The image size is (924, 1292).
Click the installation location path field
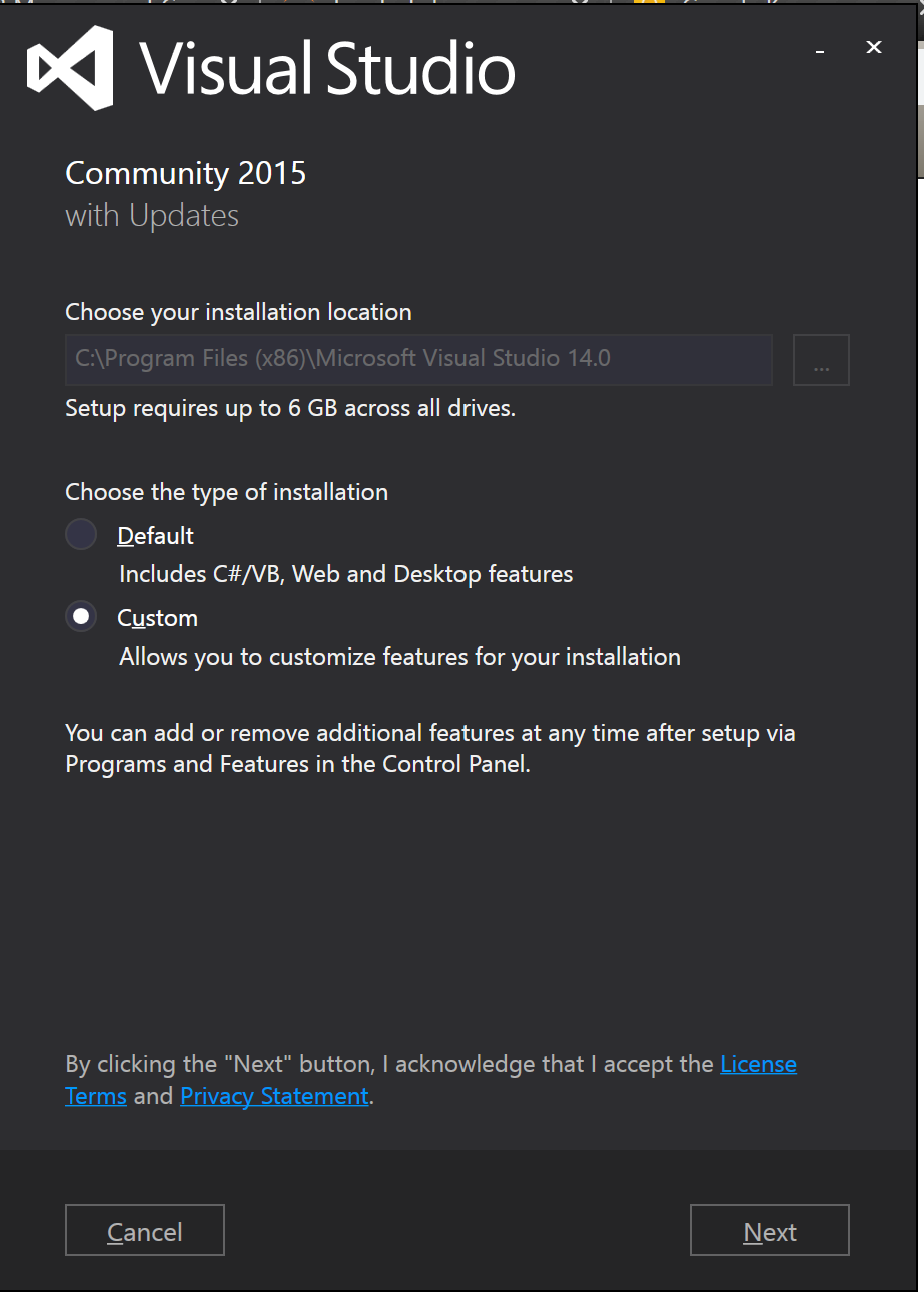(x=418, y=359)
